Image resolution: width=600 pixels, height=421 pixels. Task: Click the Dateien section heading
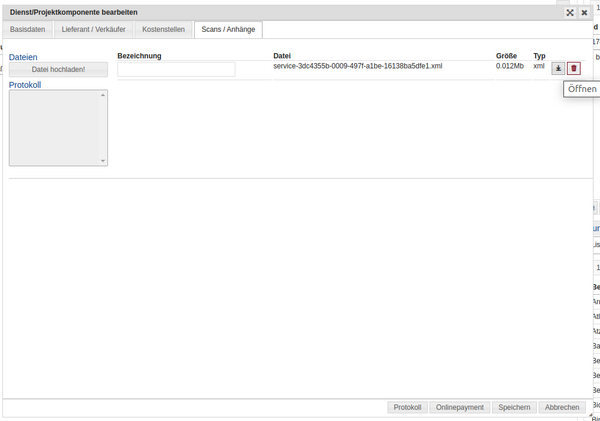(23, 57)
